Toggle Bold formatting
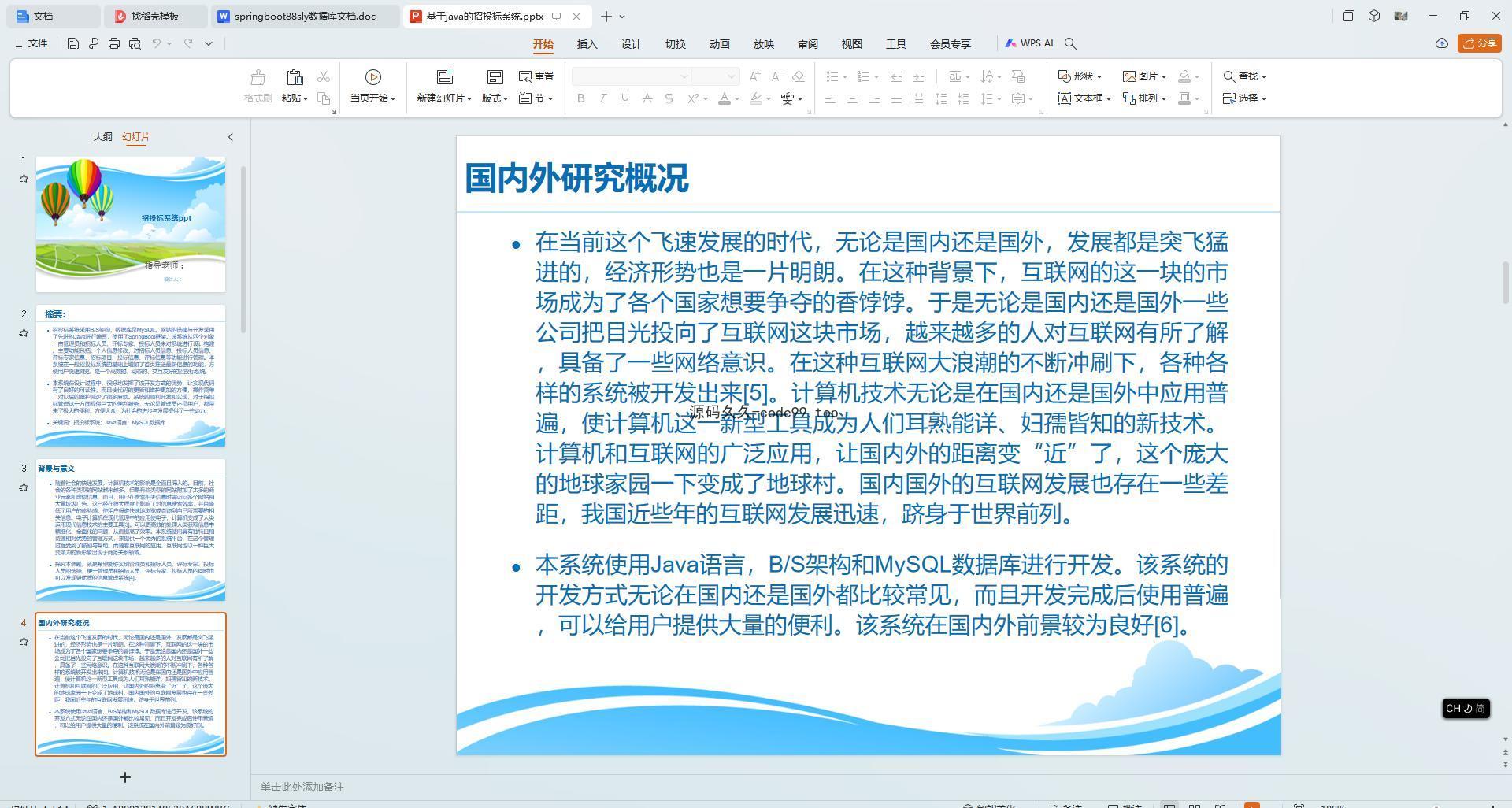This screenshot has width=1512, height=808. pyautogui.click(x=581, y=98)
